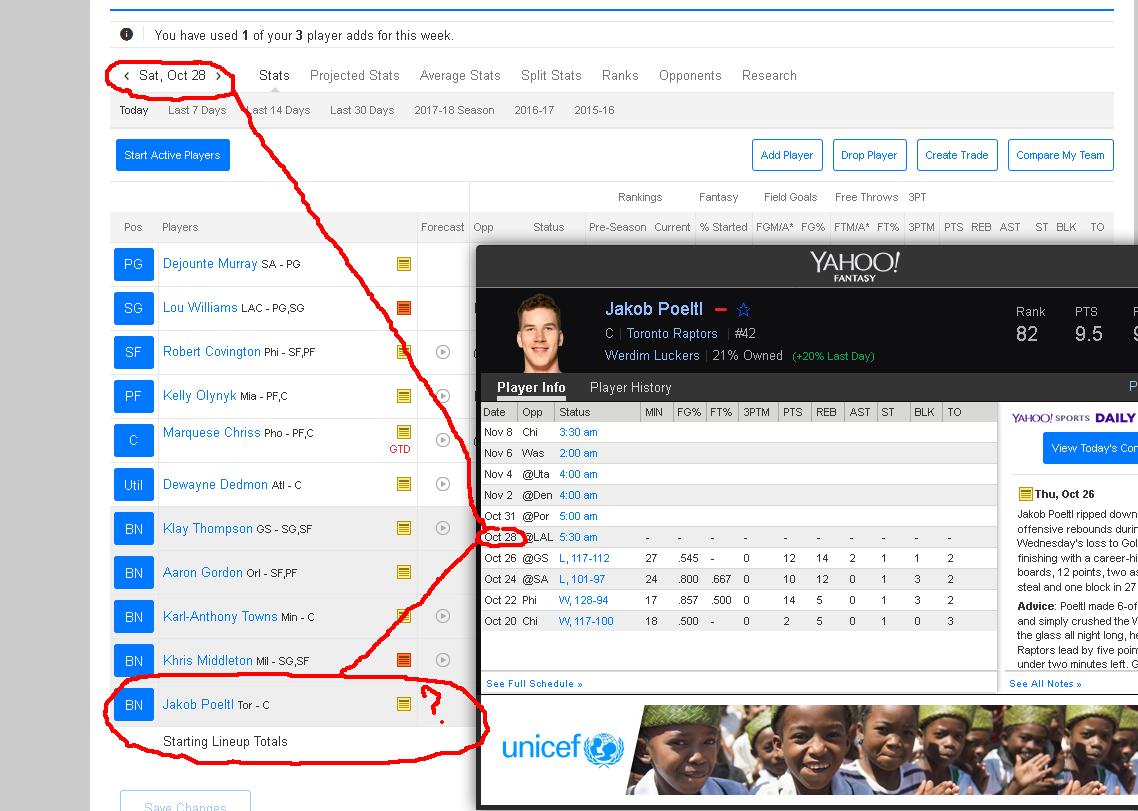Image resolution: width=1138 pixels, height=811 pixels.
Task: Switch to Average Stats tab
Action: pyautogui.click(x=460, y=76)
